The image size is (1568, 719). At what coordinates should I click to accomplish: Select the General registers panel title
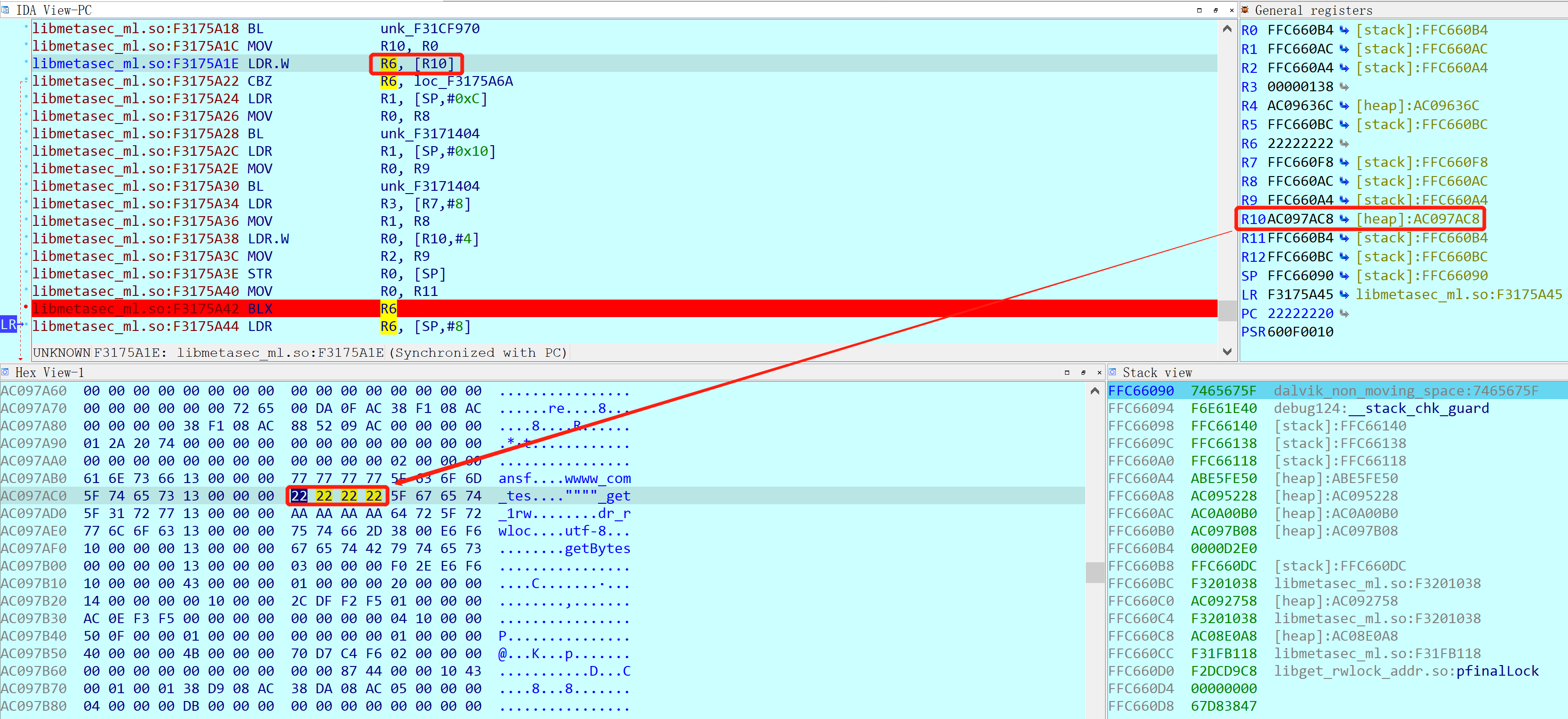1314,10
